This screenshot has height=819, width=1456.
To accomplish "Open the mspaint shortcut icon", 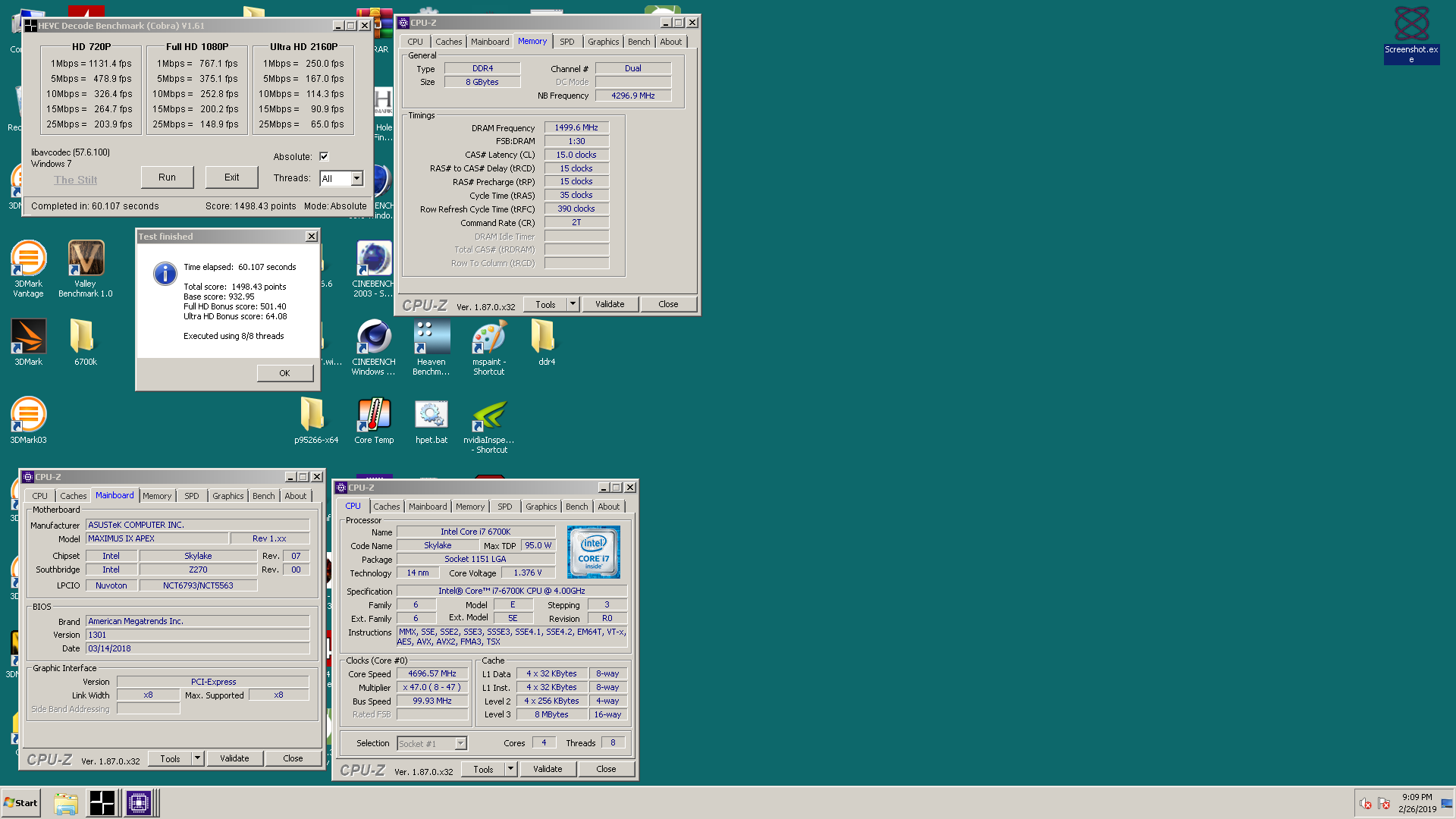I will pyautogui.click(x=489, y=347).
